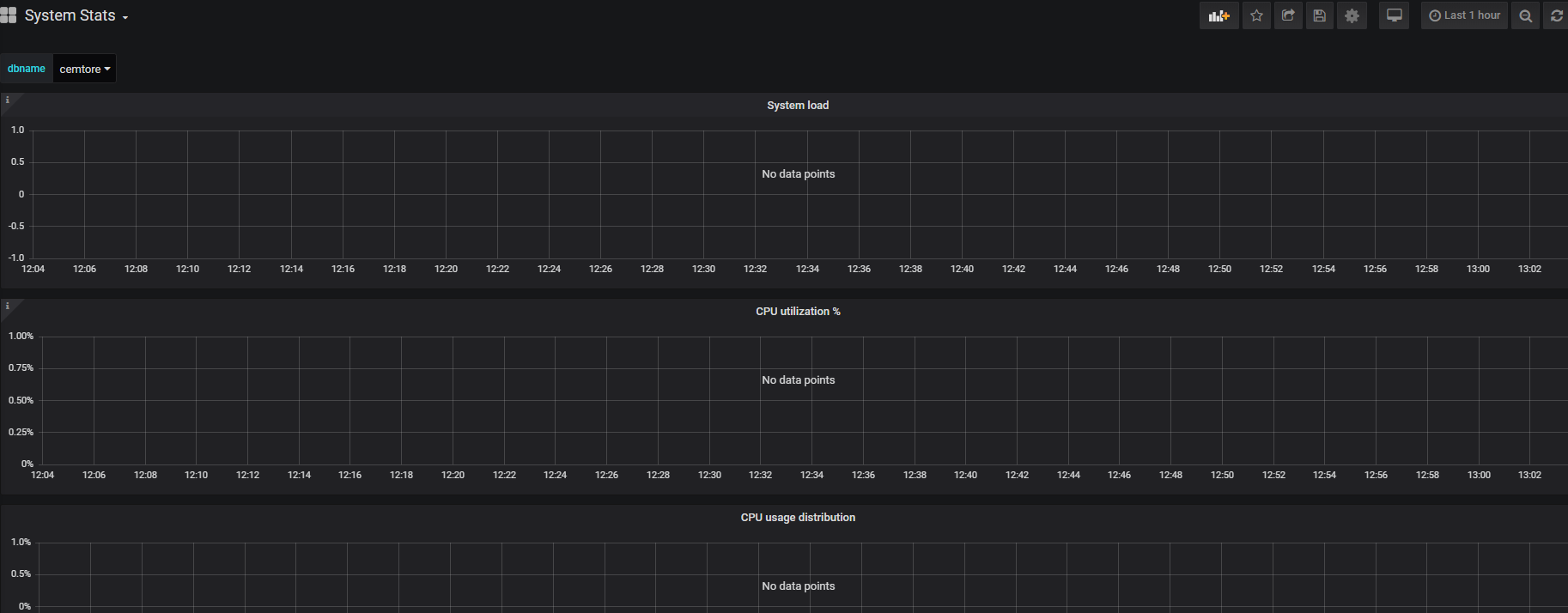Star the System Stats dashboard

pyautogui.click(x=1256, y=15)
